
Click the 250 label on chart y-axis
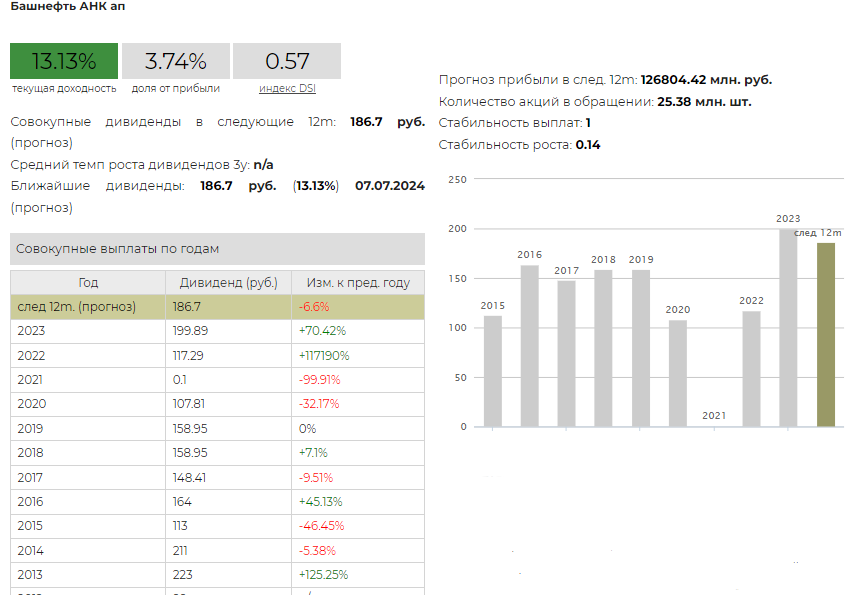[x=457, y=179]
